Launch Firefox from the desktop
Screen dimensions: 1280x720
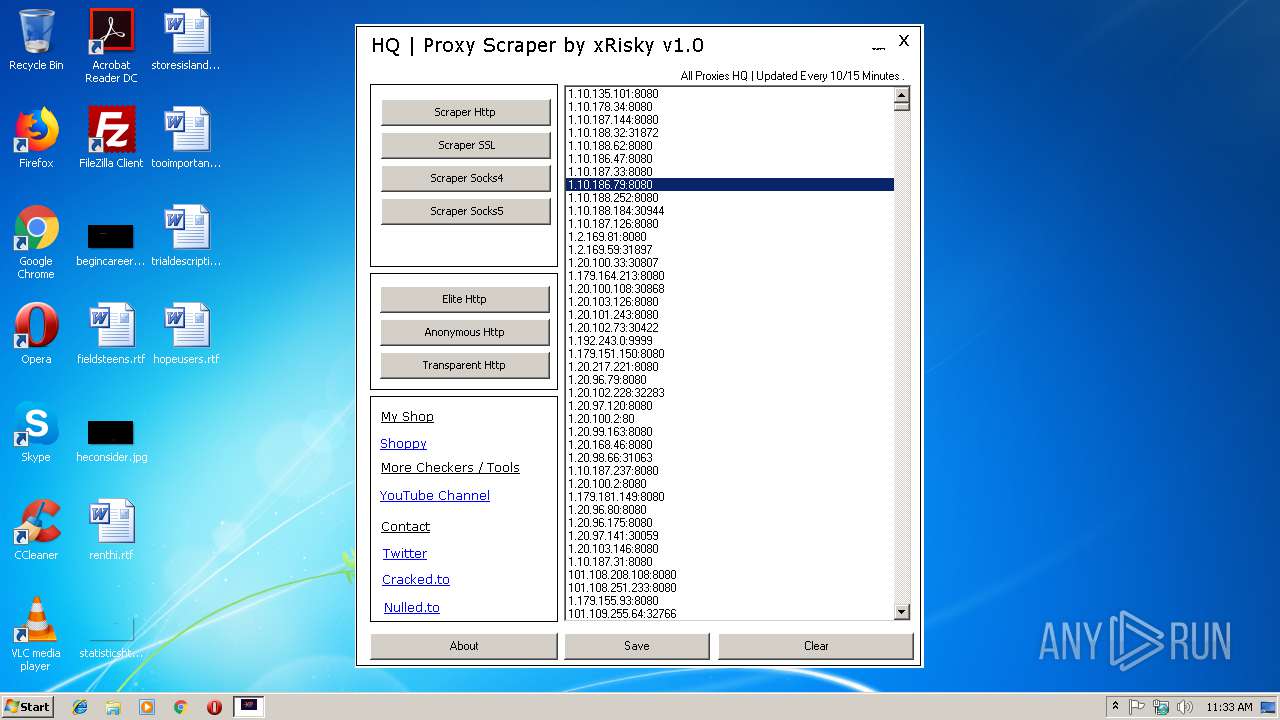tap(36, 137)
